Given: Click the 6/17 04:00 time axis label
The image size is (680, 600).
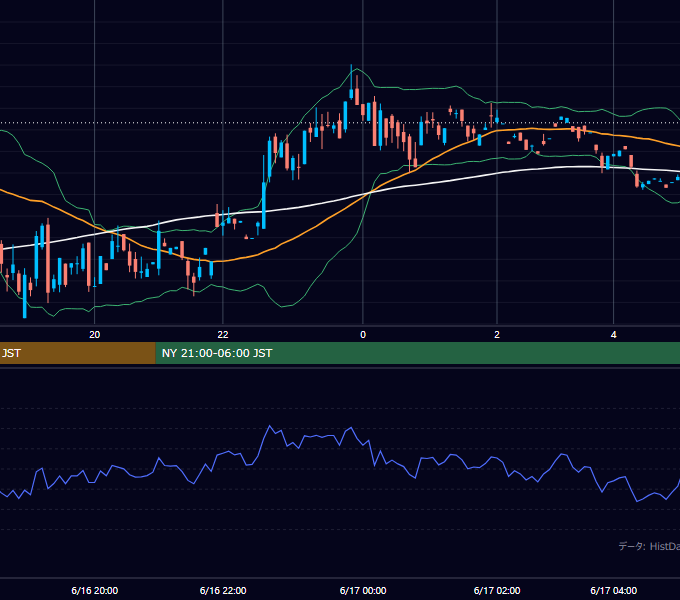Looking at the screenshot, I should coord(614,590).
